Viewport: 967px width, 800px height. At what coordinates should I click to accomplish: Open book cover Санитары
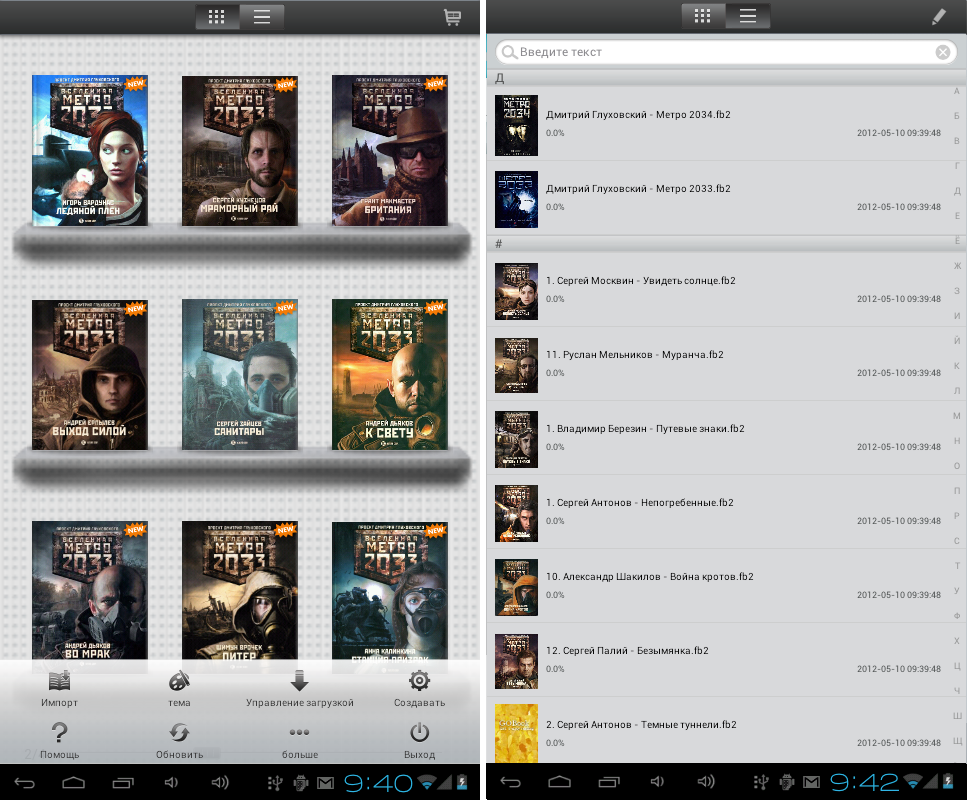240,374
